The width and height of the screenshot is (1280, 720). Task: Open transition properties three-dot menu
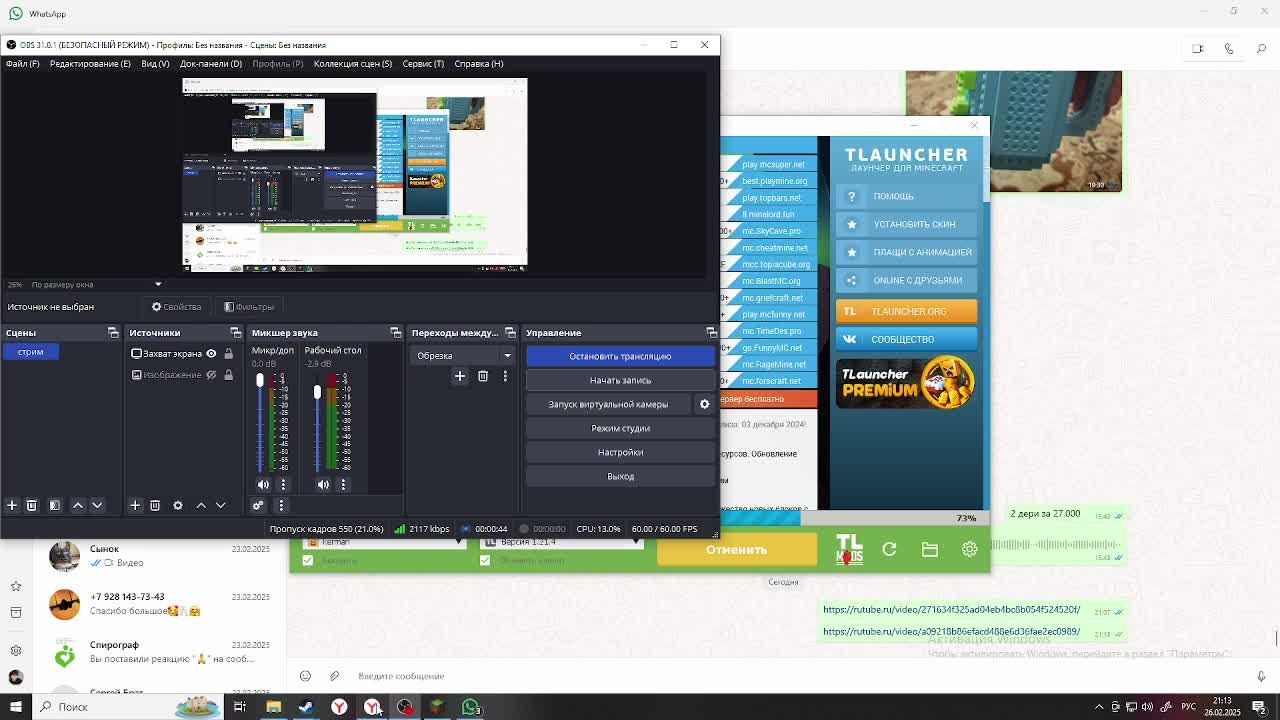(x=505, y=376)
